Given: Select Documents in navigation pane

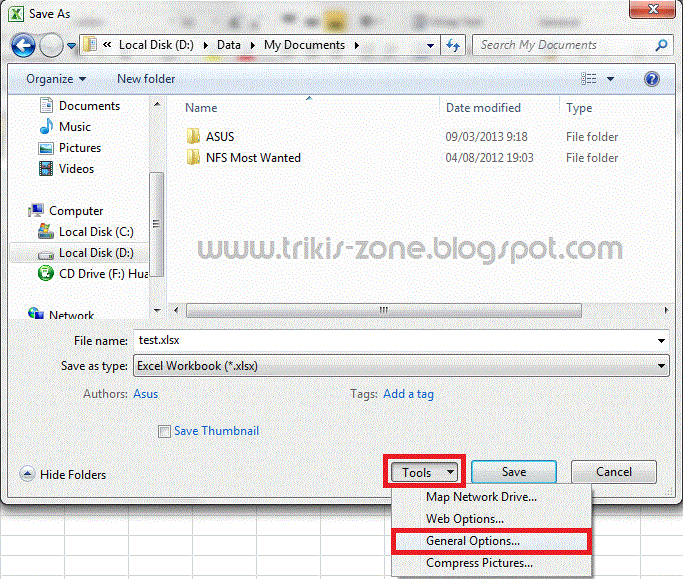Looking at the screenshot, I should [89, 106].
